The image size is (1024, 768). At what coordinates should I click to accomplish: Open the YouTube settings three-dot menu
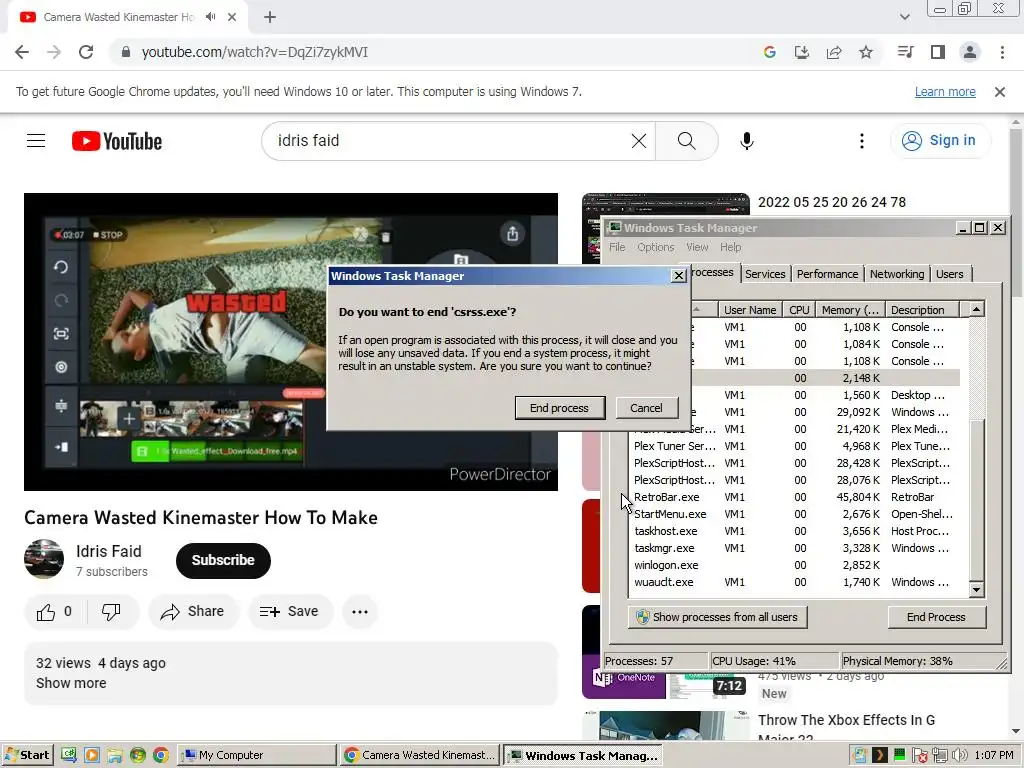pos(862,140)
